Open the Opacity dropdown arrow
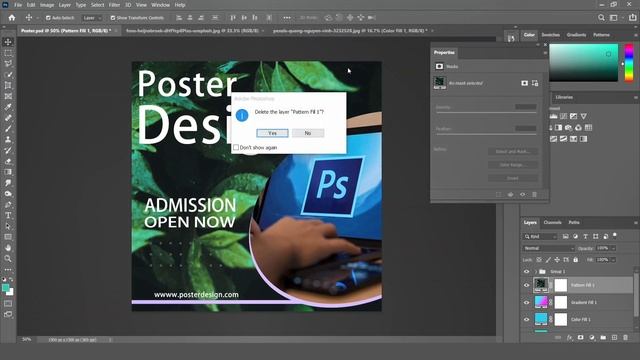 (613, 248)
